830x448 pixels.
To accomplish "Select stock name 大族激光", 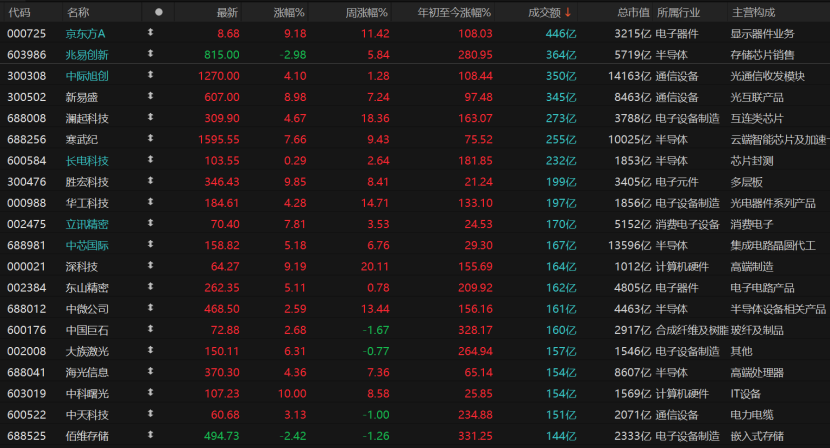I will click(87, 352).
